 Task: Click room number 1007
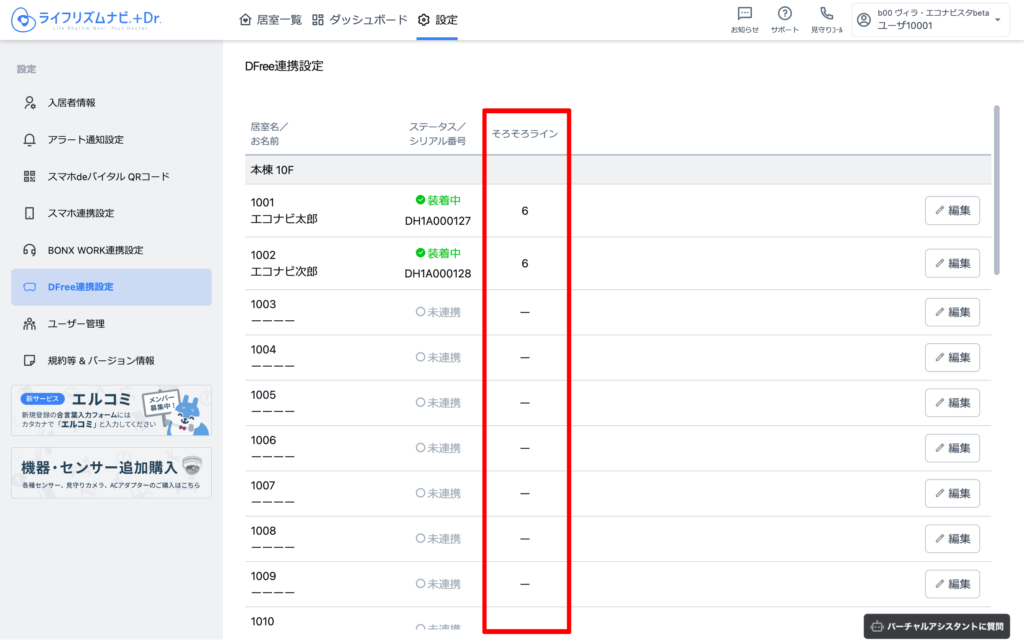[x=263, y=485]
